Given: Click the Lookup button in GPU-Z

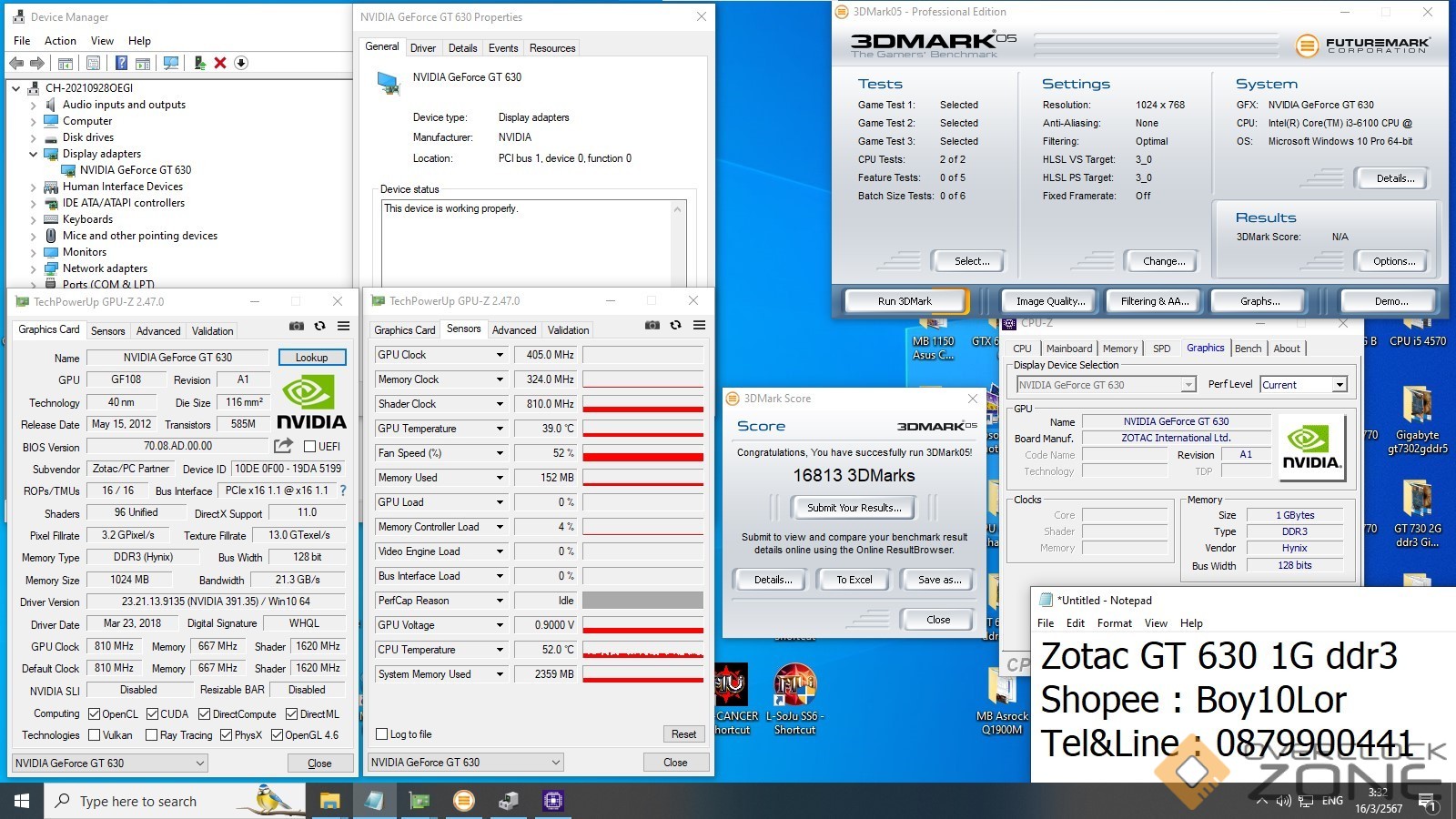Looking at the screenshot, I should point(311,358).
